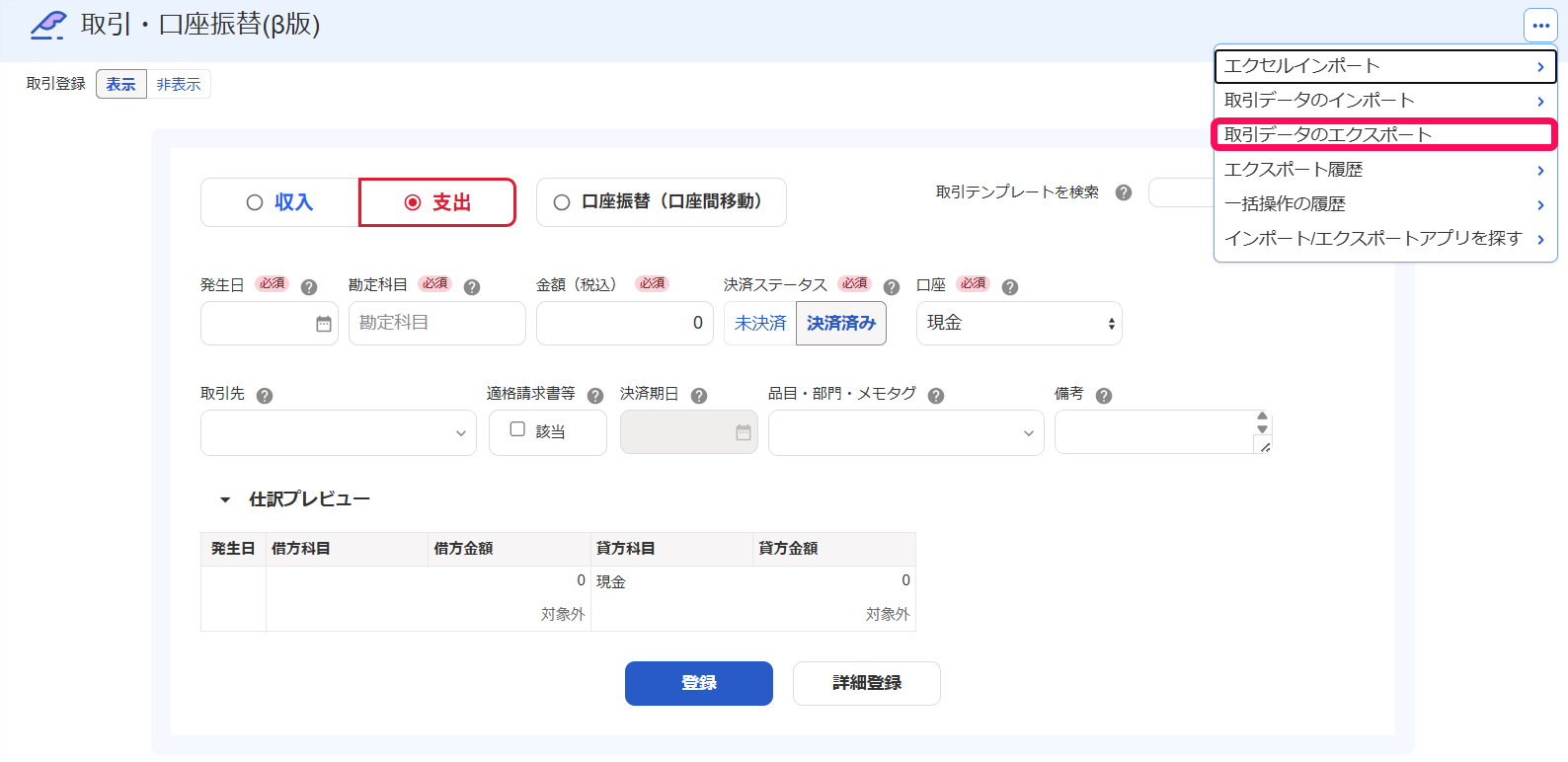Open the 勘定科目 combo box
The width and height of the screenshot is (1568, 762).
[x=437, y=324]
